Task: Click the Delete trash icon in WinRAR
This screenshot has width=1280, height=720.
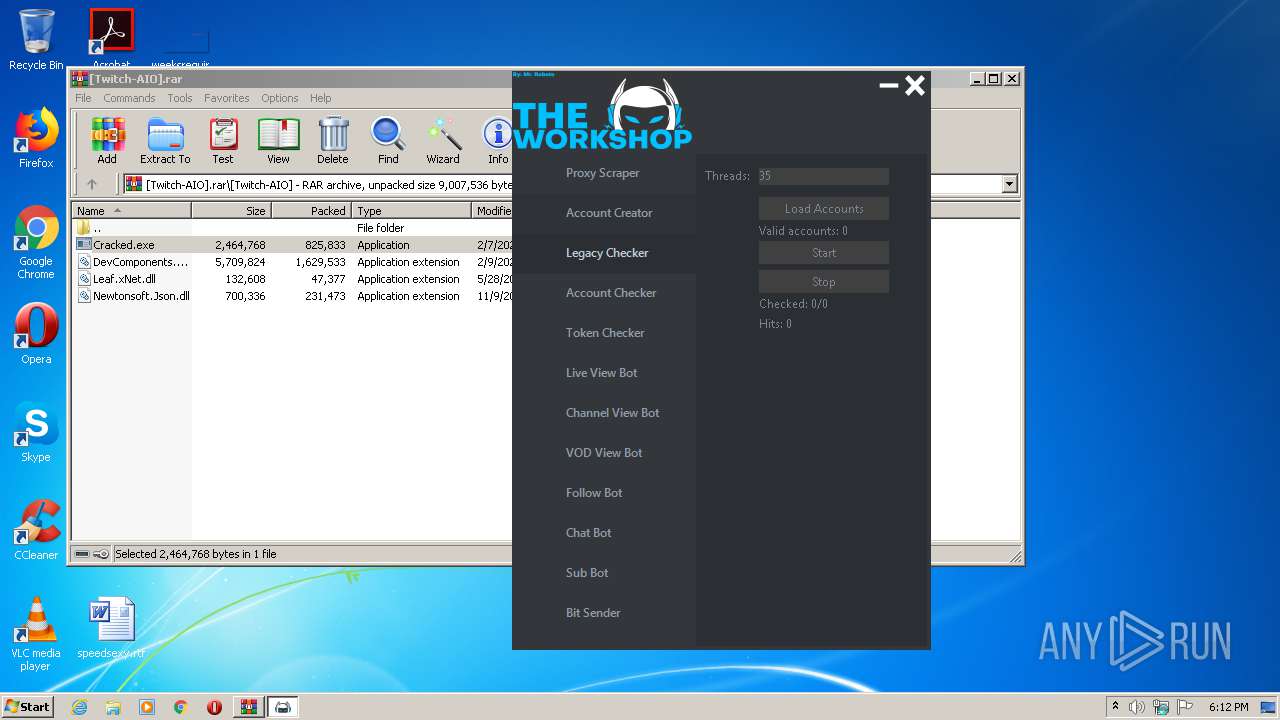Action: (333, 141)
